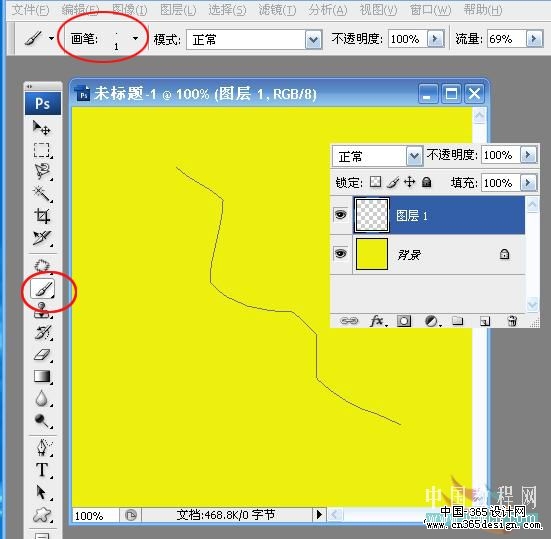Select the Crop tool
Screen dimensions: 551x539
42,216
